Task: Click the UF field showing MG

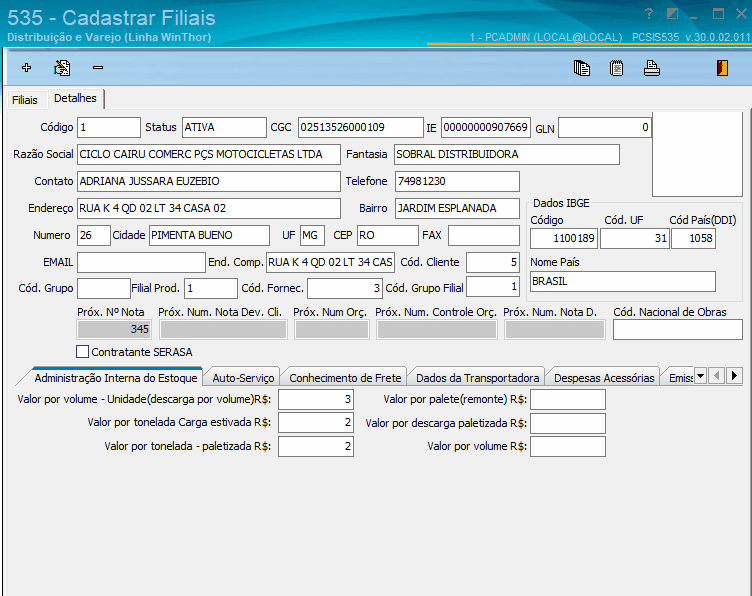Action: point(312,235)
